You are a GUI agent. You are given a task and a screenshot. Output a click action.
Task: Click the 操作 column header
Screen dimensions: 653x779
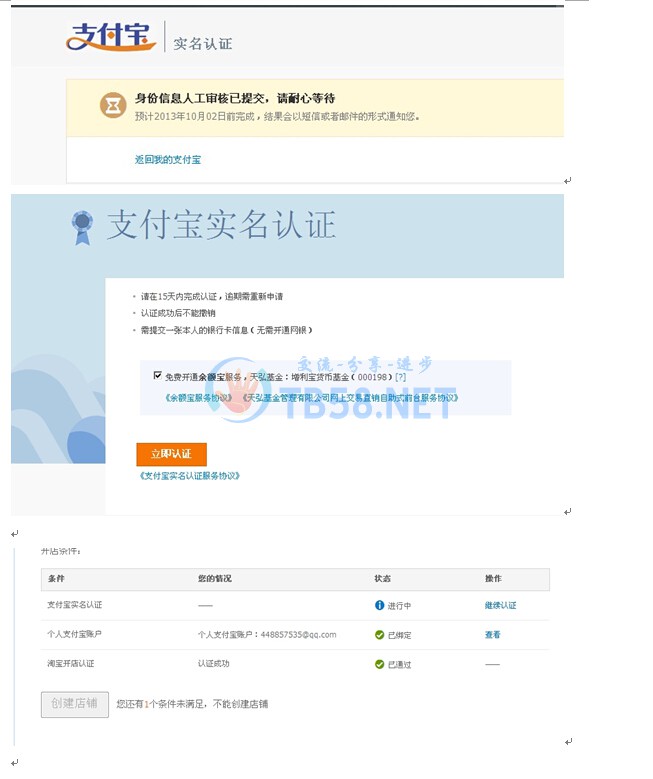pos(493,578)
